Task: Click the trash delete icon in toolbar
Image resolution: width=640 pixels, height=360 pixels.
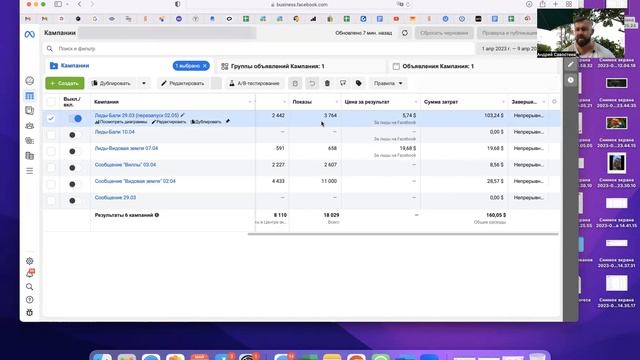Action: pyautogui.click(x=327, y=83)
